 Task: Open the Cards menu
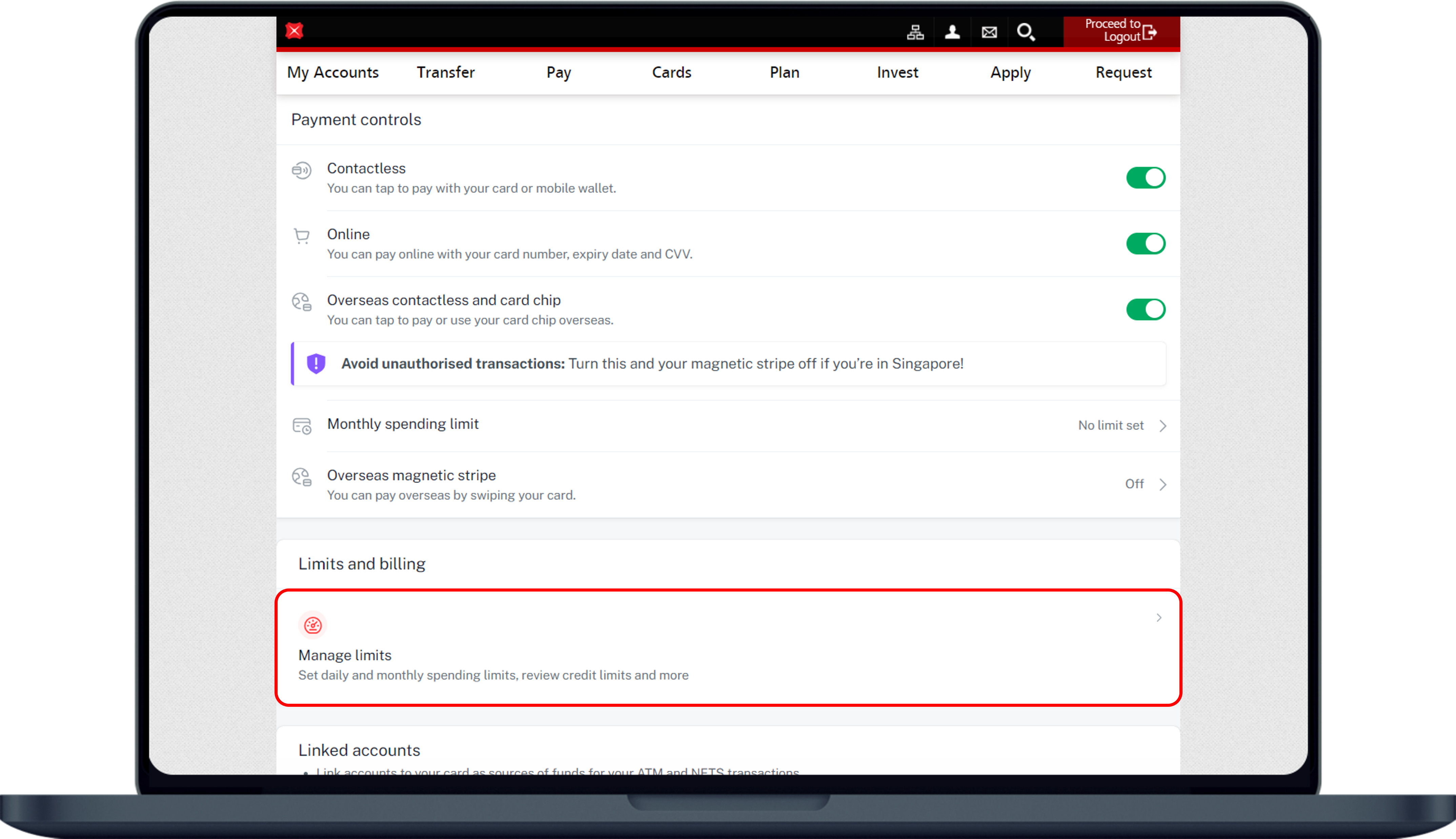pyautogui.click(x=671, y=73)
